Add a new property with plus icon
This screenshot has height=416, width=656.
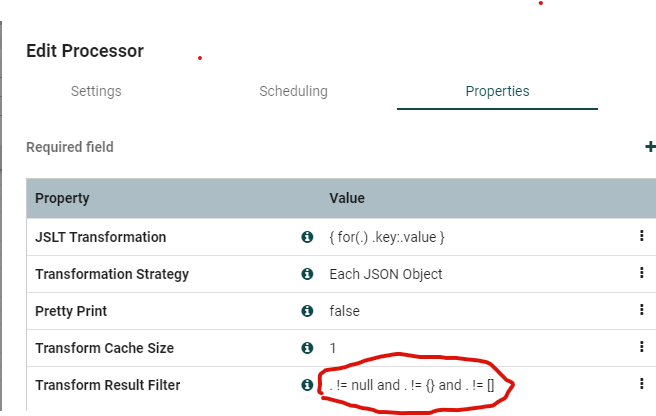coord(650,147)
